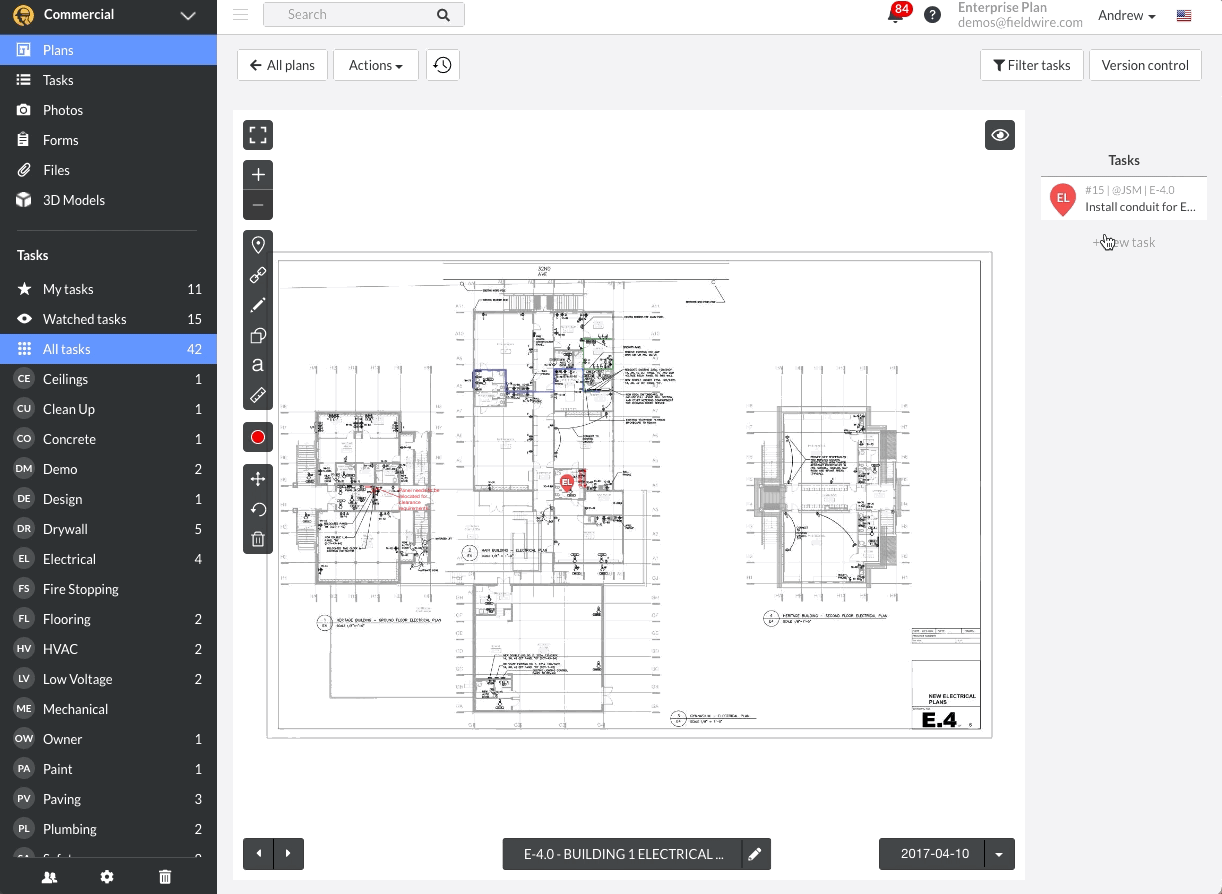Select the text annotation tool

click(258, 365)
